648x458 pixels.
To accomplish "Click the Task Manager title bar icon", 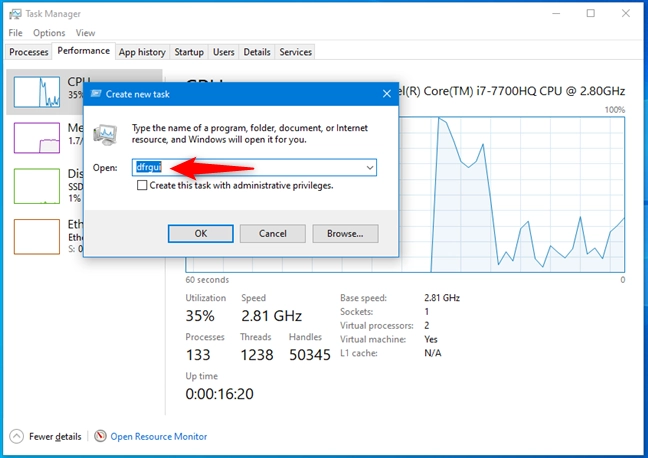I will [x=15, y=14].
